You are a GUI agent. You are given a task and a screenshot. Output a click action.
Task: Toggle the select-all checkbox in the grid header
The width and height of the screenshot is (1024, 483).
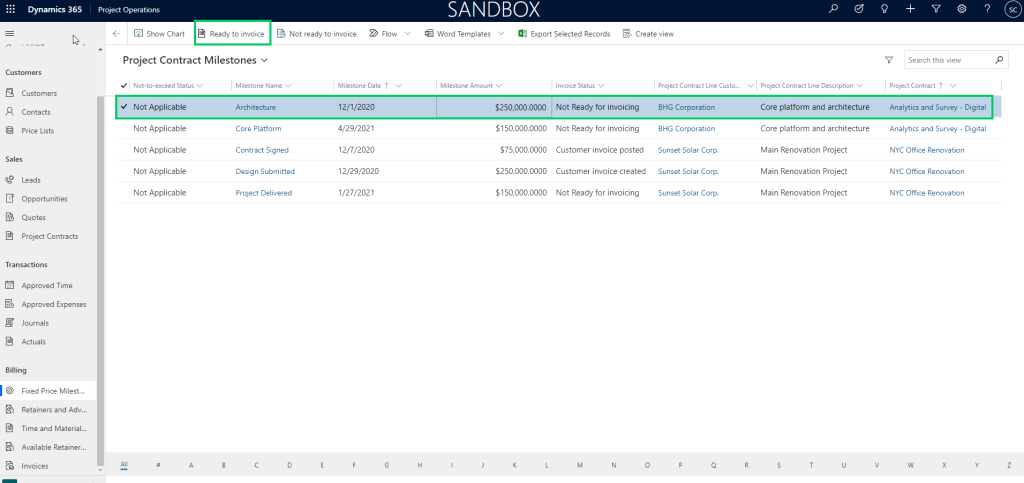click(124, 85)
